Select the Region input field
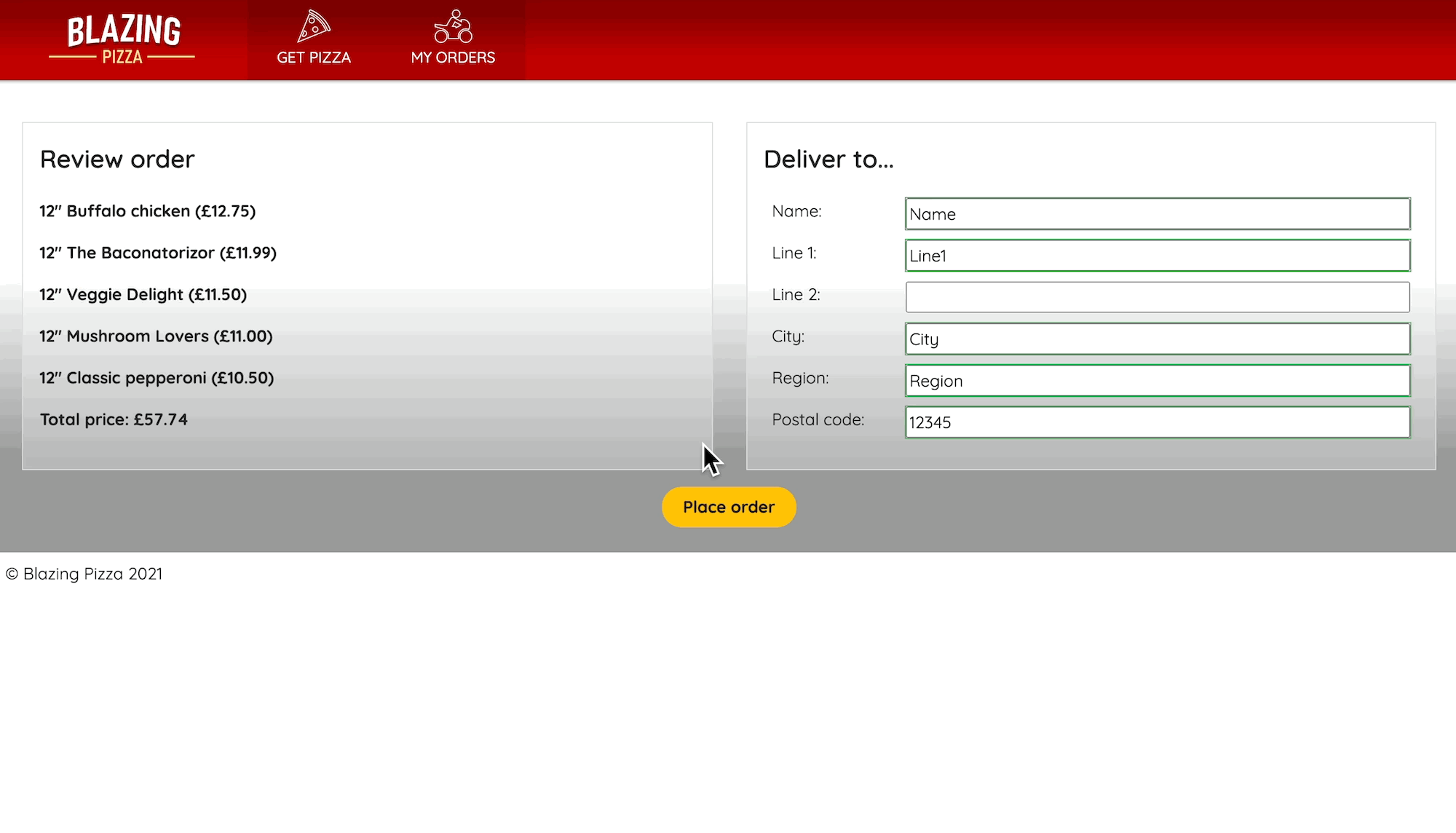The width and height of the screenshot is (1456, 833). pyautogui.click(x=1157, y=379)
